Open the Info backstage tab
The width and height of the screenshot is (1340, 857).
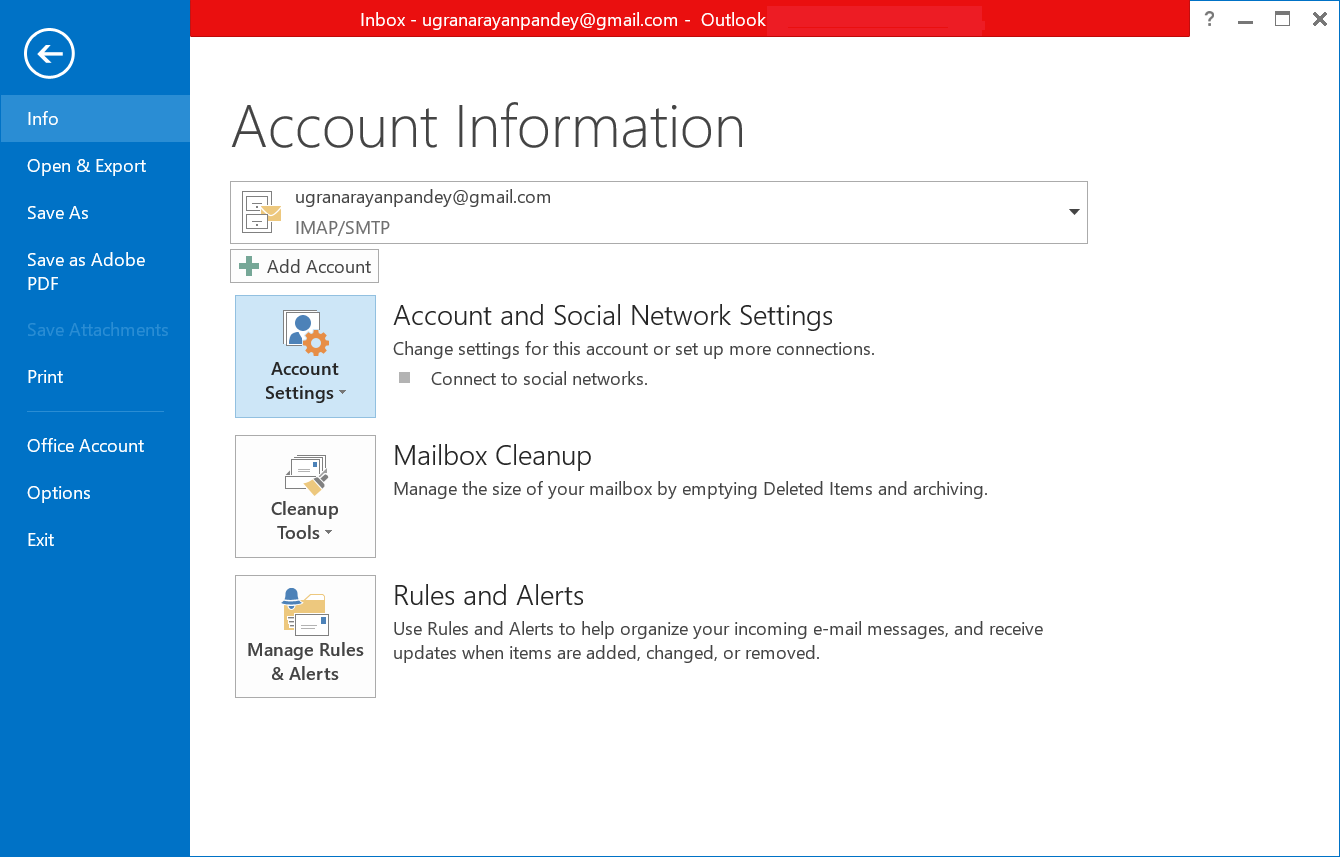tap(95, 118)
